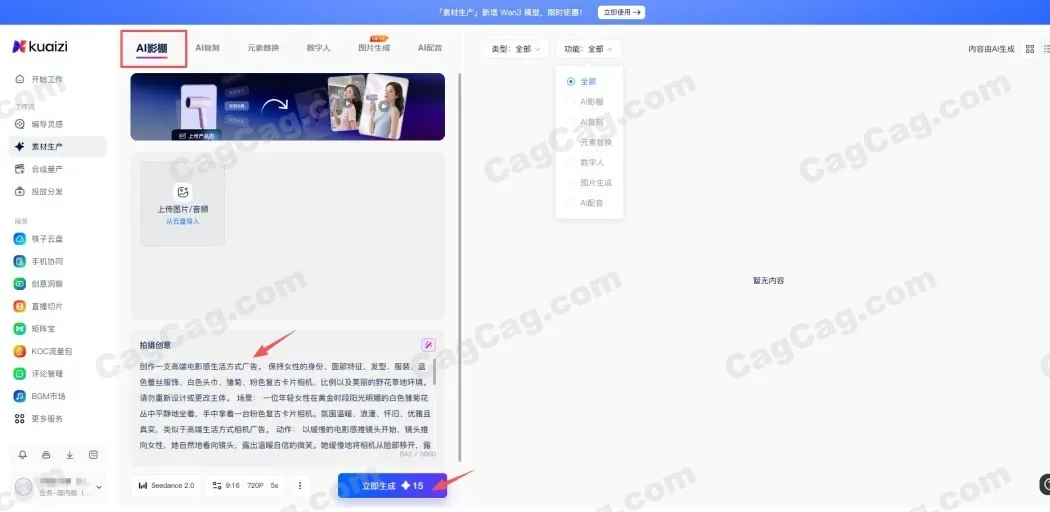
Task: Switch to the 数字人 tab
Action: click(x=319, y=48)
